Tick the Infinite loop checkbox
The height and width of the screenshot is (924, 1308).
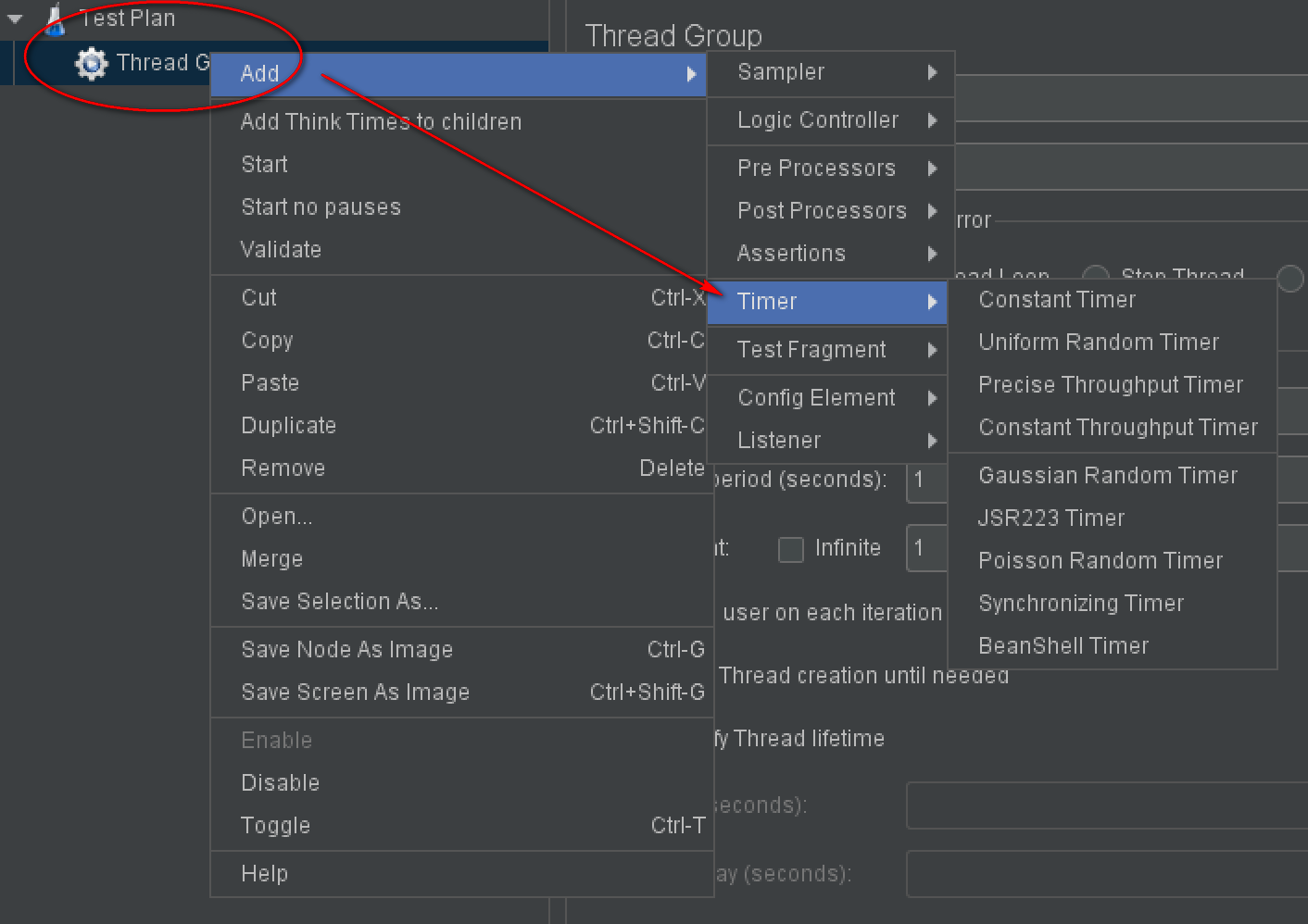[791, 549]
